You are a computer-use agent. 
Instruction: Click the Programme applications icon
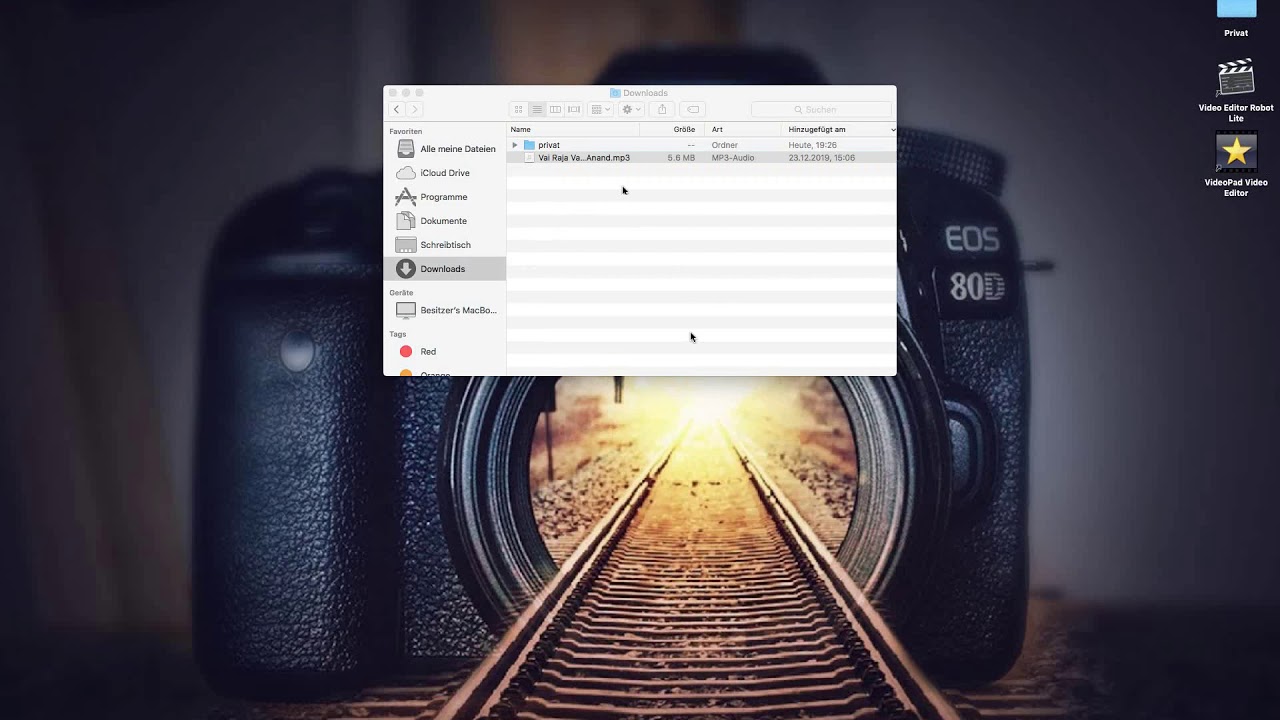405,197
